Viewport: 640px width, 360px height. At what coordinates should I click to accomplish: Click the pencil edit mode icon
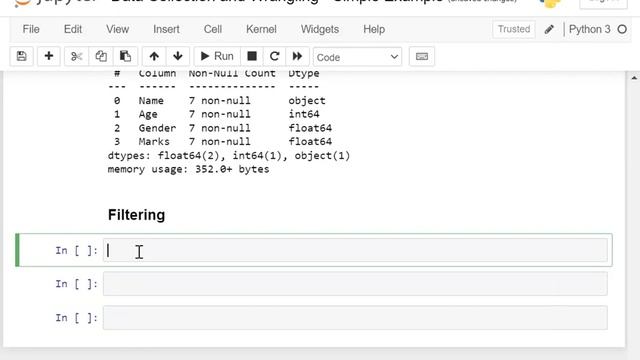[x=549, y=29]
